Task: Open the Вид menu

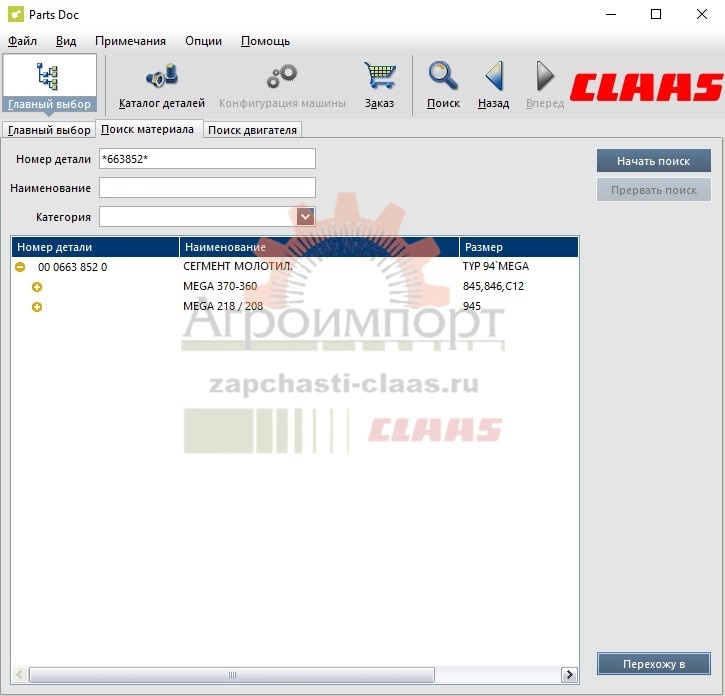Action: point(66,41)
